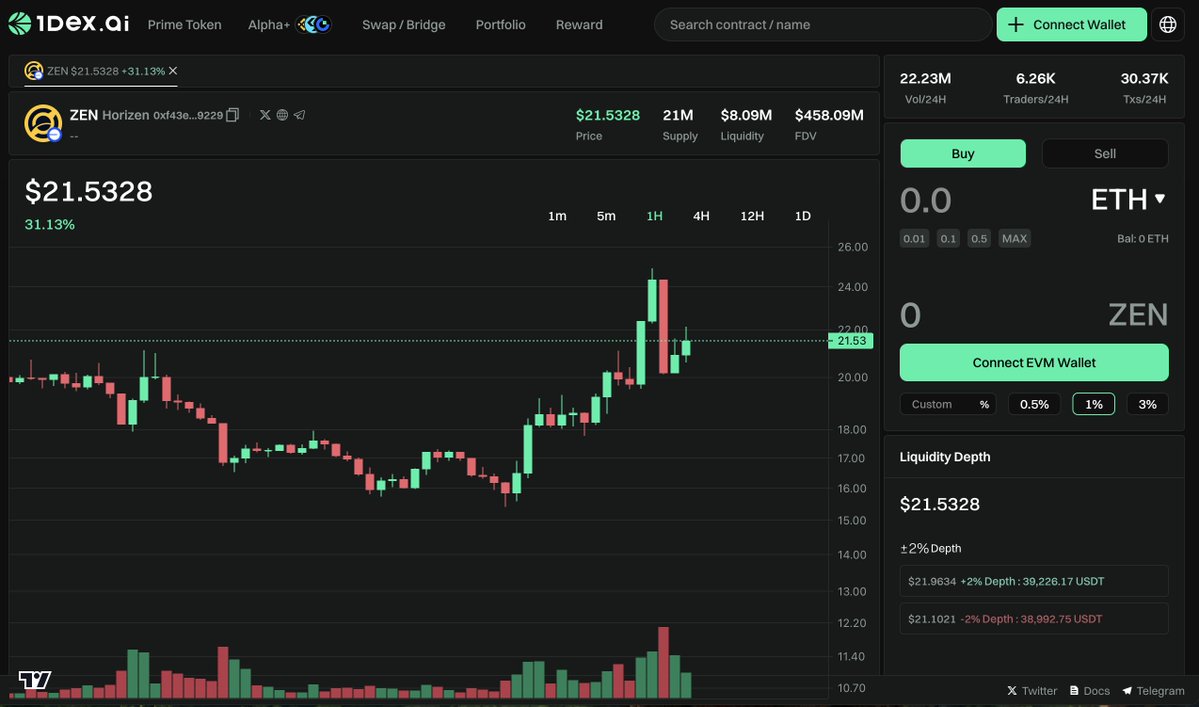This screenshot has width=1199, height=707.
Task: Click the search contract/name field
Action: coord(822,24)
